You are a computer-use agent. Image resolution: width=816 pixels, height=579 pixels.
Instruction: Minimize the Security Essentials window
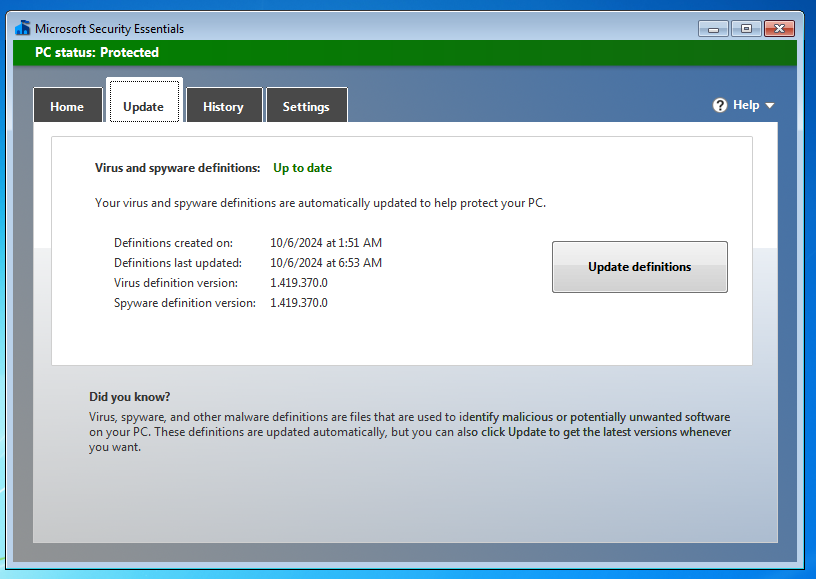[713, 28]
